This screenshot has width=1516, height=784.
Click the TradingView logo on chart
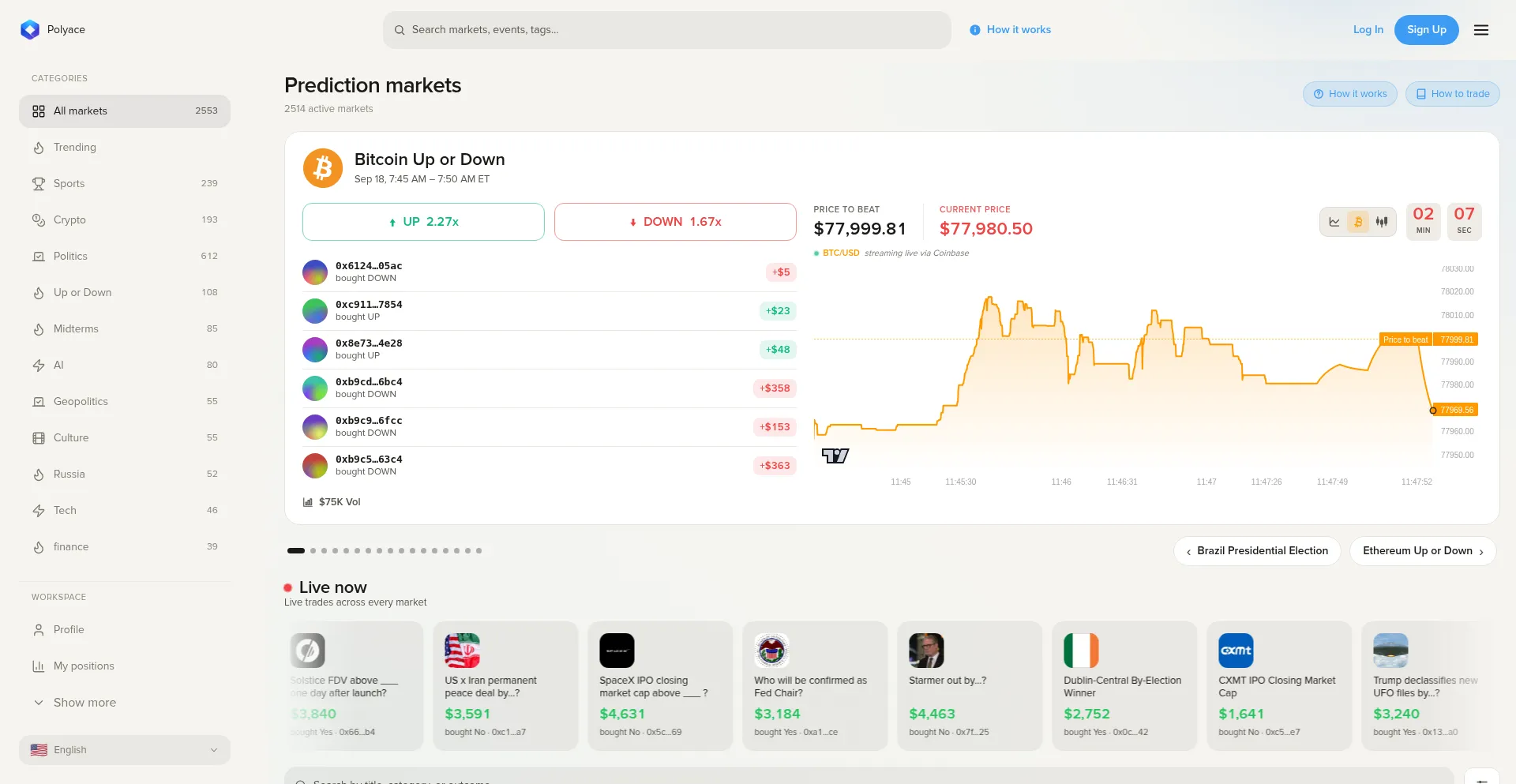click(835, 456)
